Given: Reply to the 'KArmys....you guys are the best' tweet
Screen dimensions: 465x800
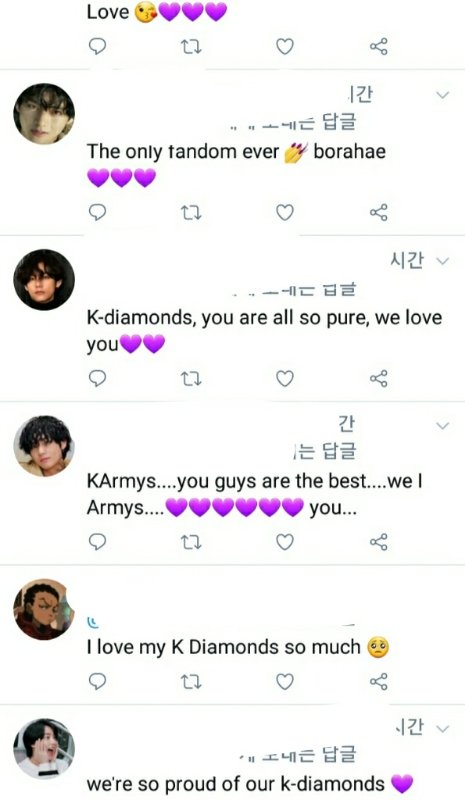Looking at the screenshot, I should 97,541.
